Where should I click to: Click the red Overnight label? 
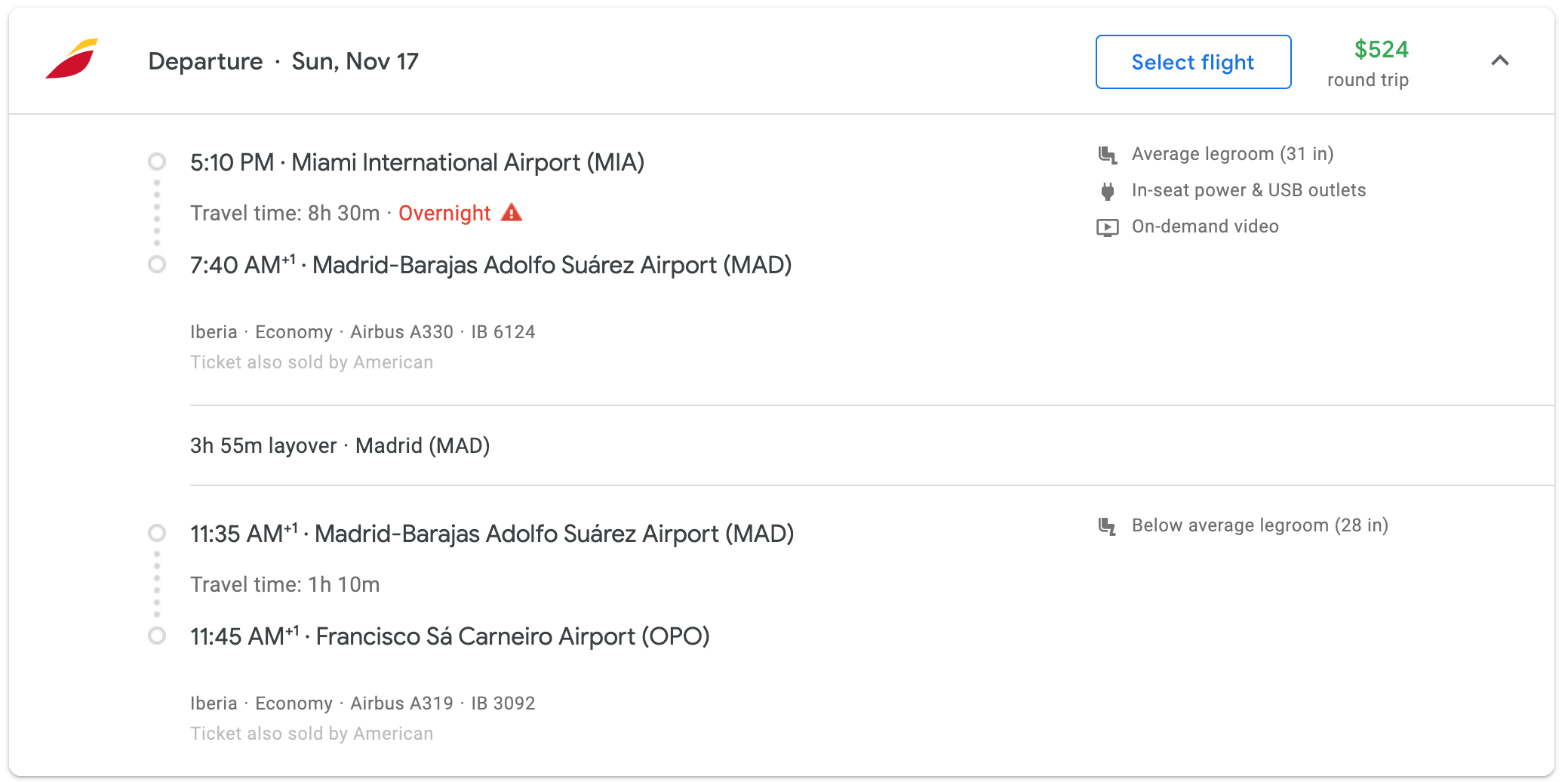point(444,214)
